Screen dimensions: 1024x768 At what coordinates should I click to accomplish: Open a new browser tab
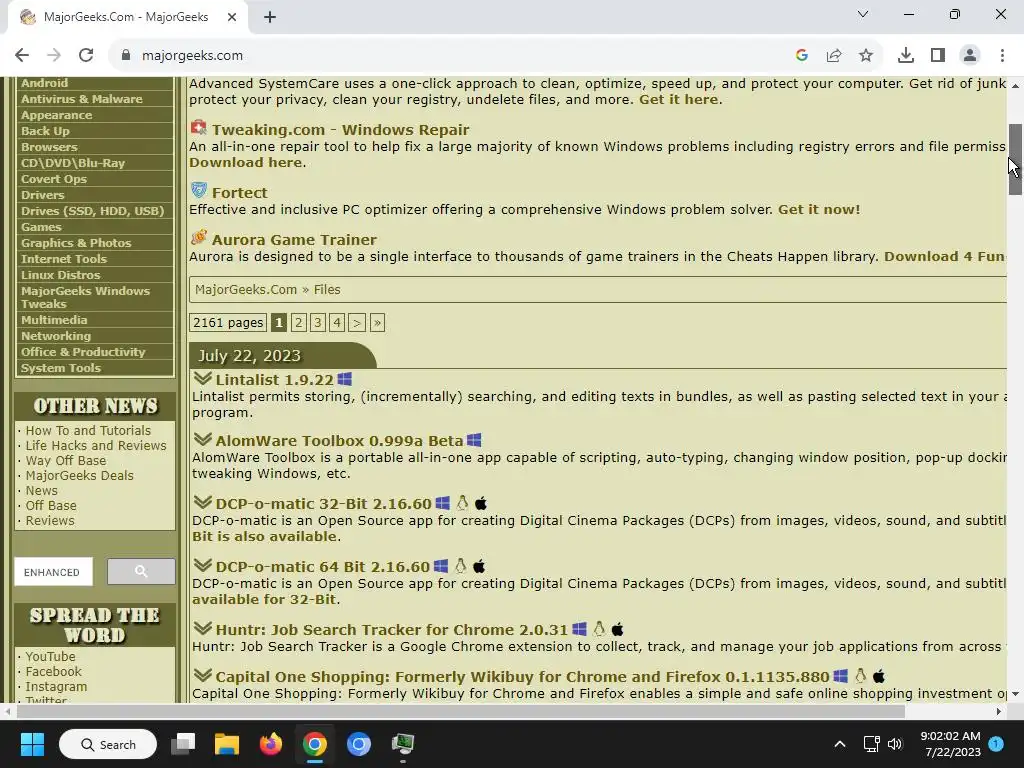[270, 17]
